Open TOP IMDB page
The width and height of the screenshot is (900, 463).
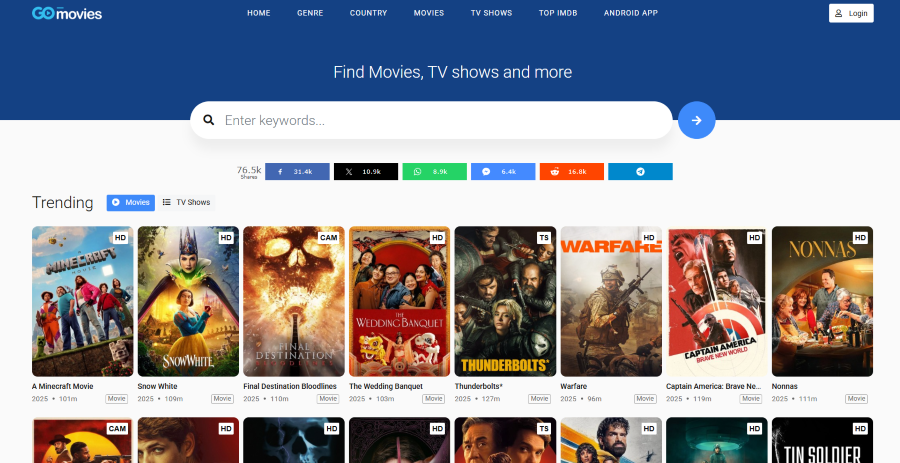point(558,13)
